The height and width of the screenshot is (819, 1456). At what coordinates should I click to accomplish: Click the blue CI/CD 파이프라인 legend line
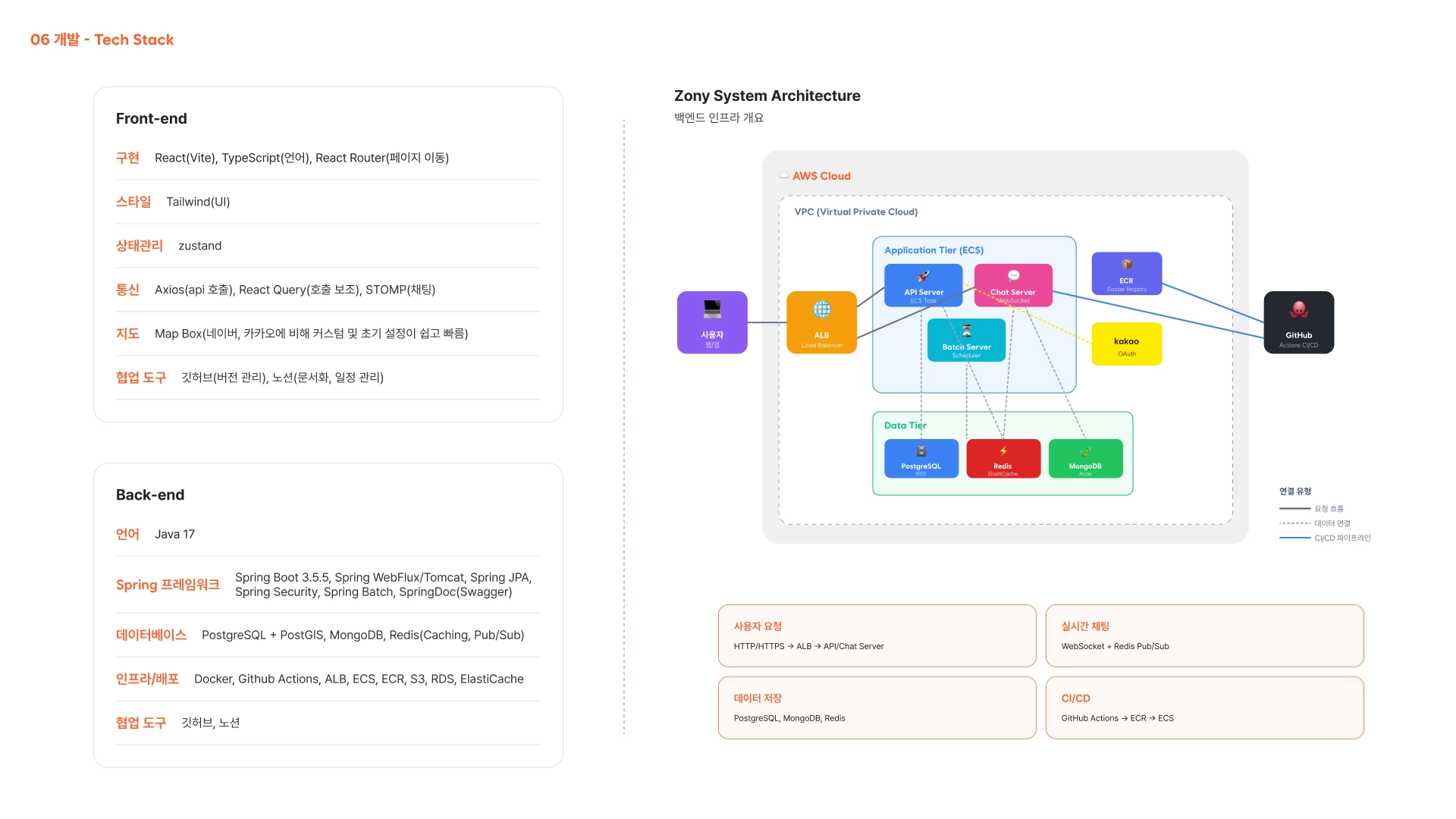1294,538
